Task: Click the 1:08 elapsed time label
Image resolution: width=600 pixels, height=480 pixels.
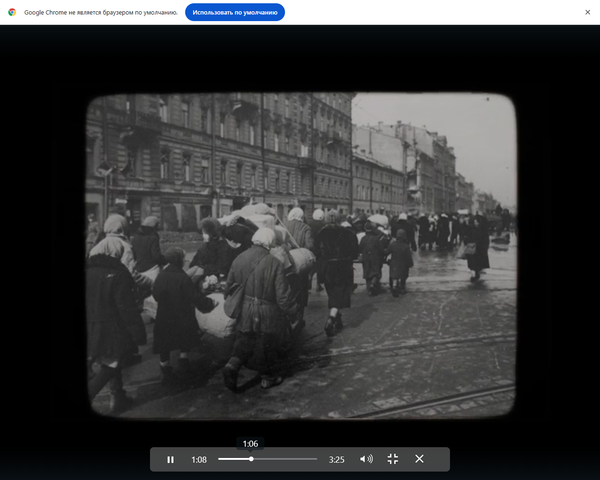Action: [x=199, y=459]
